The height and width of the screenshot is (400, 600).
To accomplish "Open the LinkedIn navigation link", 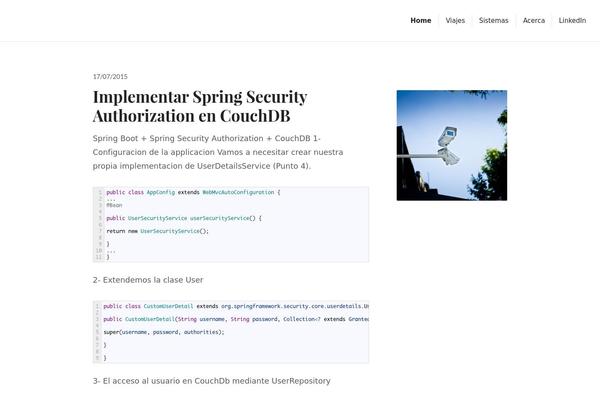I will [x=572, y=21].
